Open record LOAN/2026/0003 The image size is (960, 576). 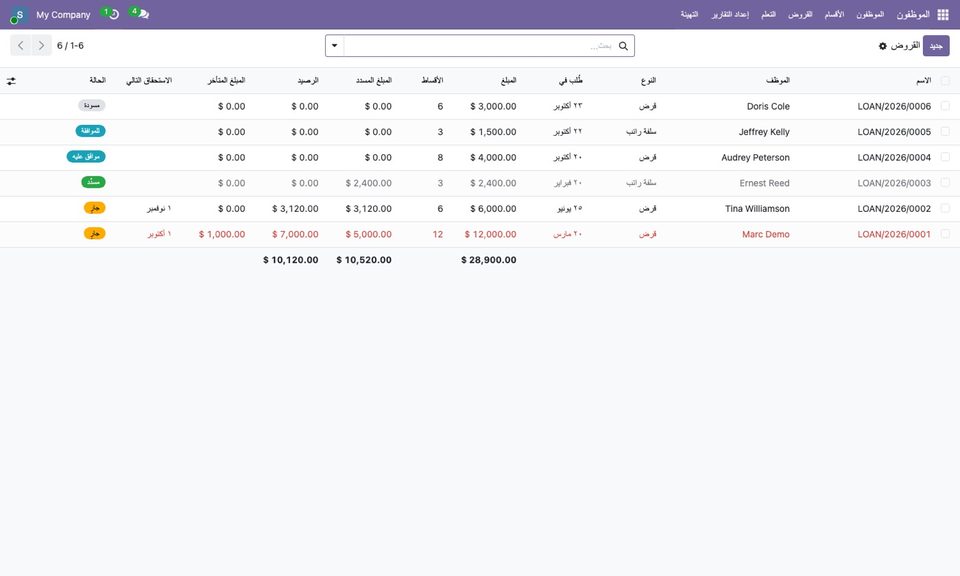tap(894, 183)
